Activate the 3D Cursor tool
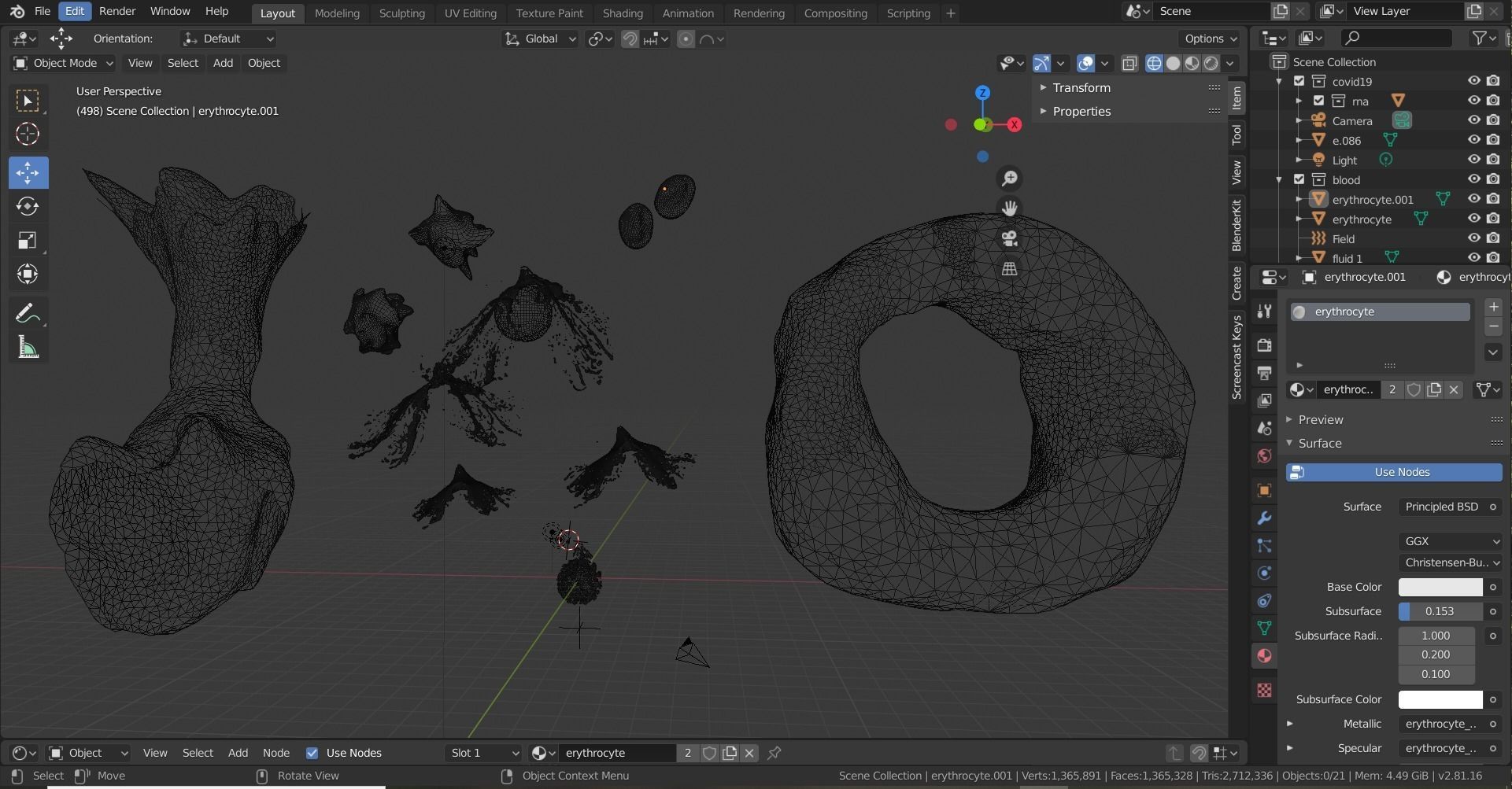 (28, 135)
